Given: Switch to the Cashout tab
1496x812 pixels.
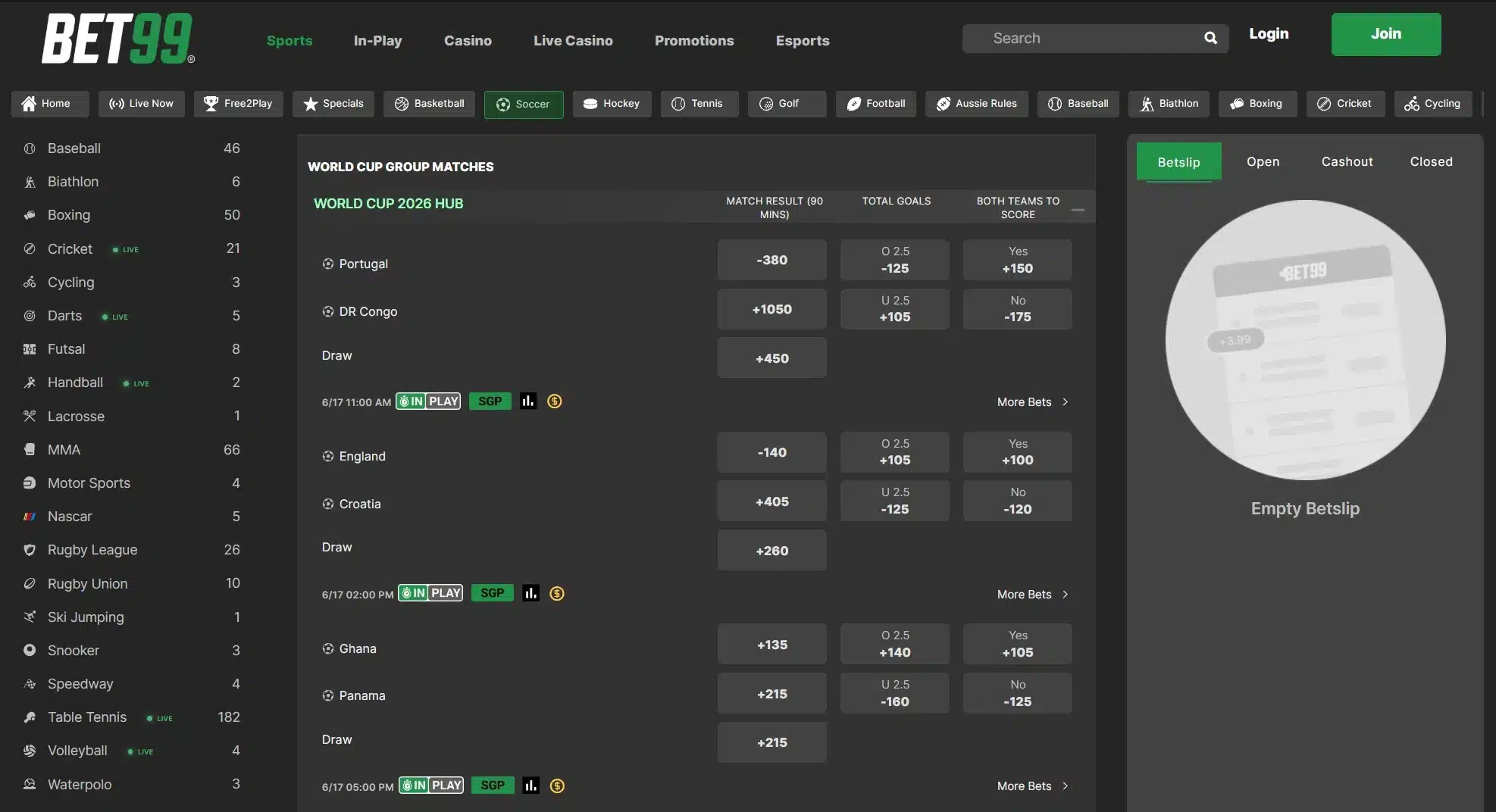Looking at the screenshot, I should pos(1347,161).
